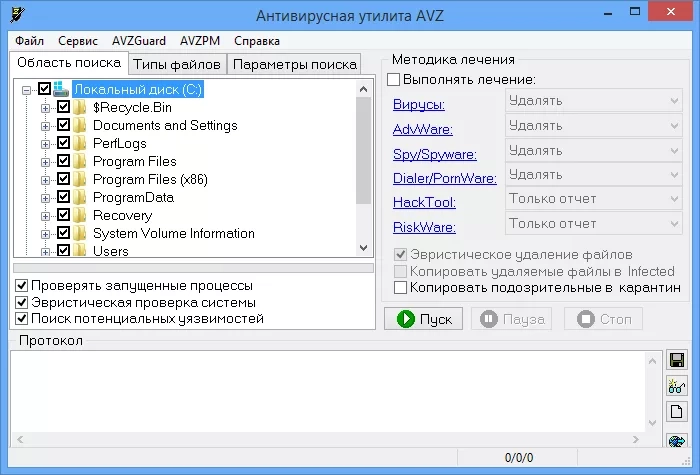700x475 pixels.
Task: Expand the Program Files (x86) node
Action: pos(45,180)
